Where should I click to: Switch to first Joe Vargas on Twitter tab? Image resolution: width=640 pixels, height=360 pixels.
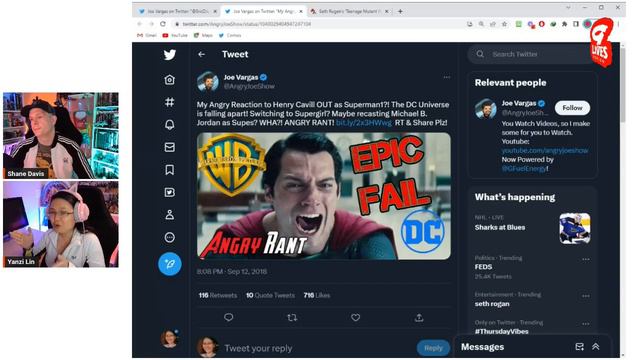point(178,11)
